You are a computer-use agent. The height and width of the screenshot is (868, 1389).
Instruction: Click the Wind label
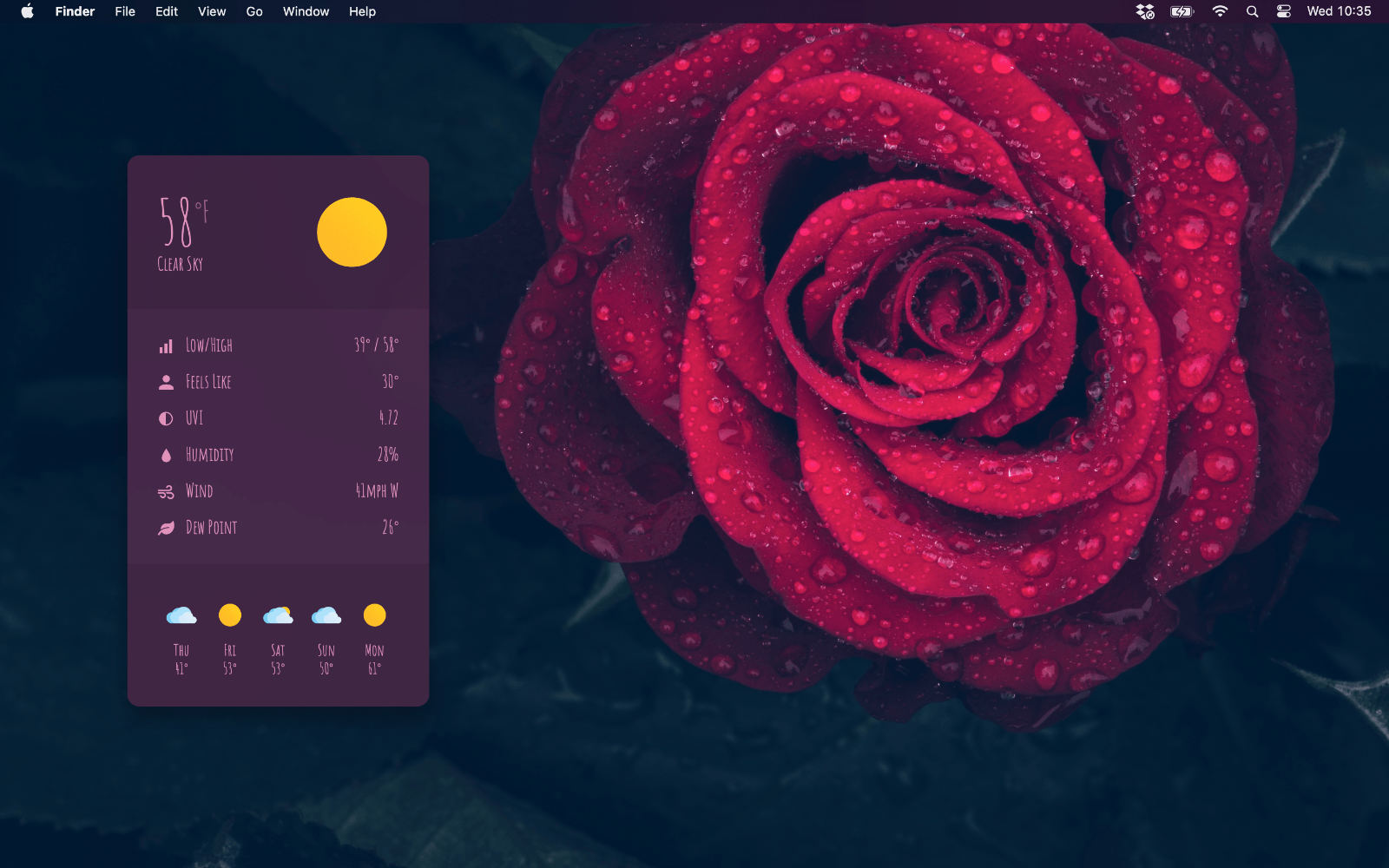199,491
